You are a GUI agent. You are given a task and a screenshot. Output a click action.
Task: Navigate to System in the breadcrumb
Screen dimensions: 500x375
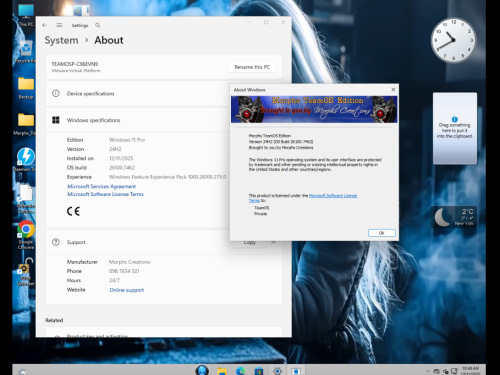tap(61, 40)
